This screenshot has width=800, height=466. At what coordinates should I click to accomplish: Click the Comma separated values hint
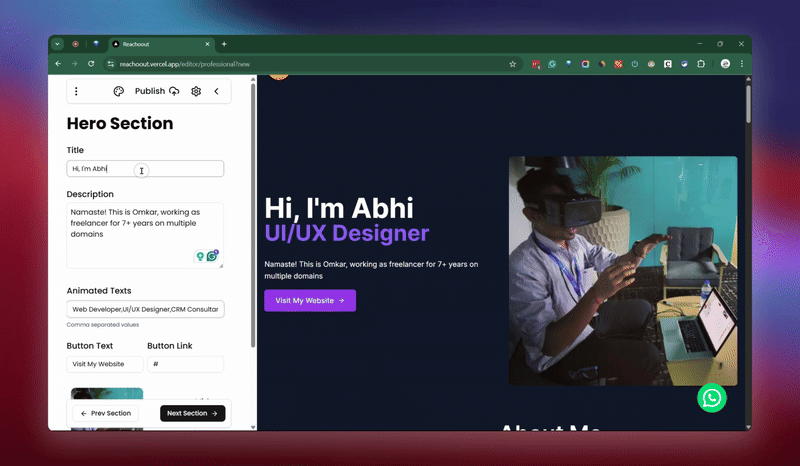[x=103, y=325]
